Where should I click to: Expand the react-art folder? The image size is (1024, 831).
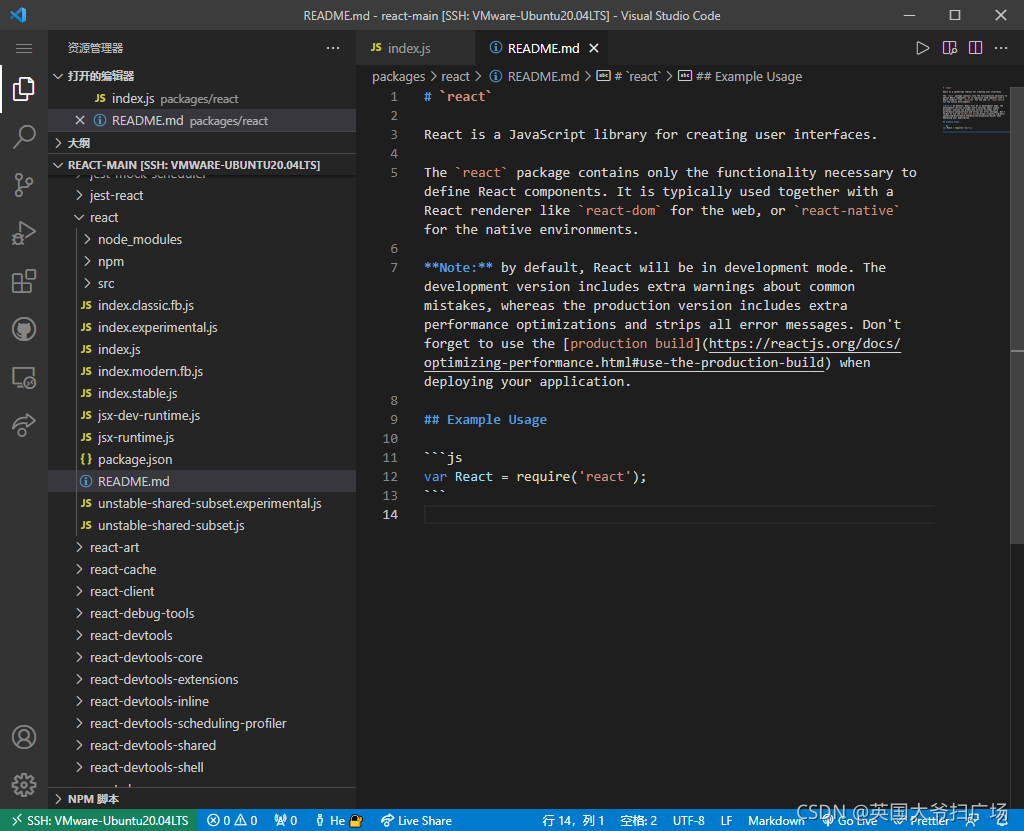pos(202,547)
